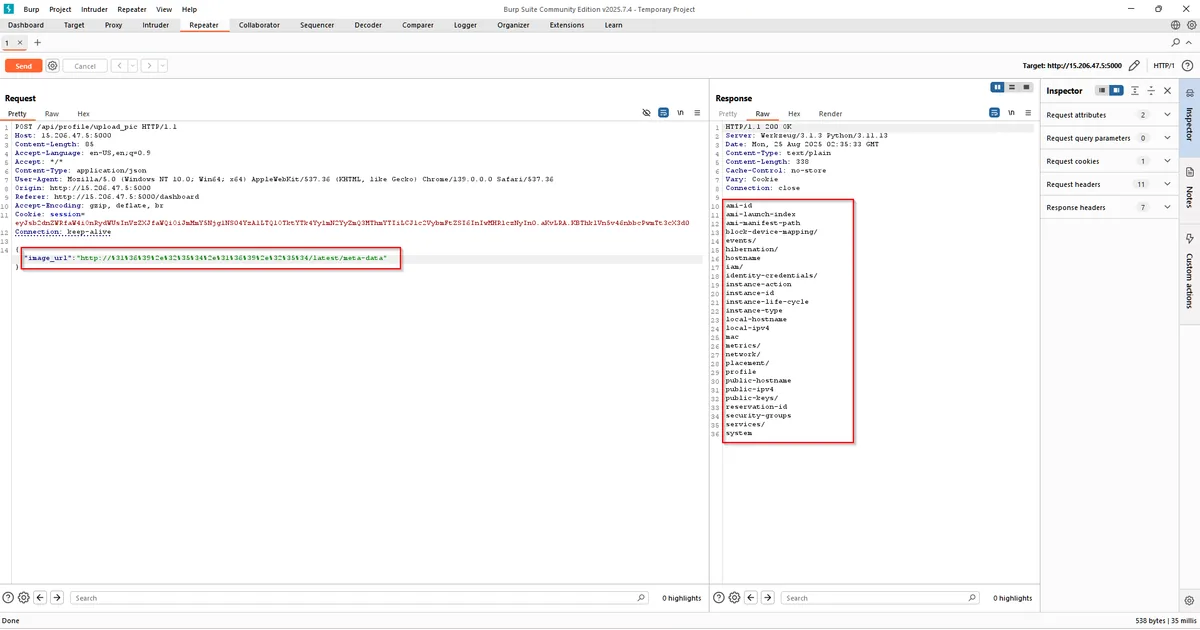Screen dimensions: 1200x630
Task: Expand Request attributes section
Action: pyautogui.click(x=1167, y=115)
